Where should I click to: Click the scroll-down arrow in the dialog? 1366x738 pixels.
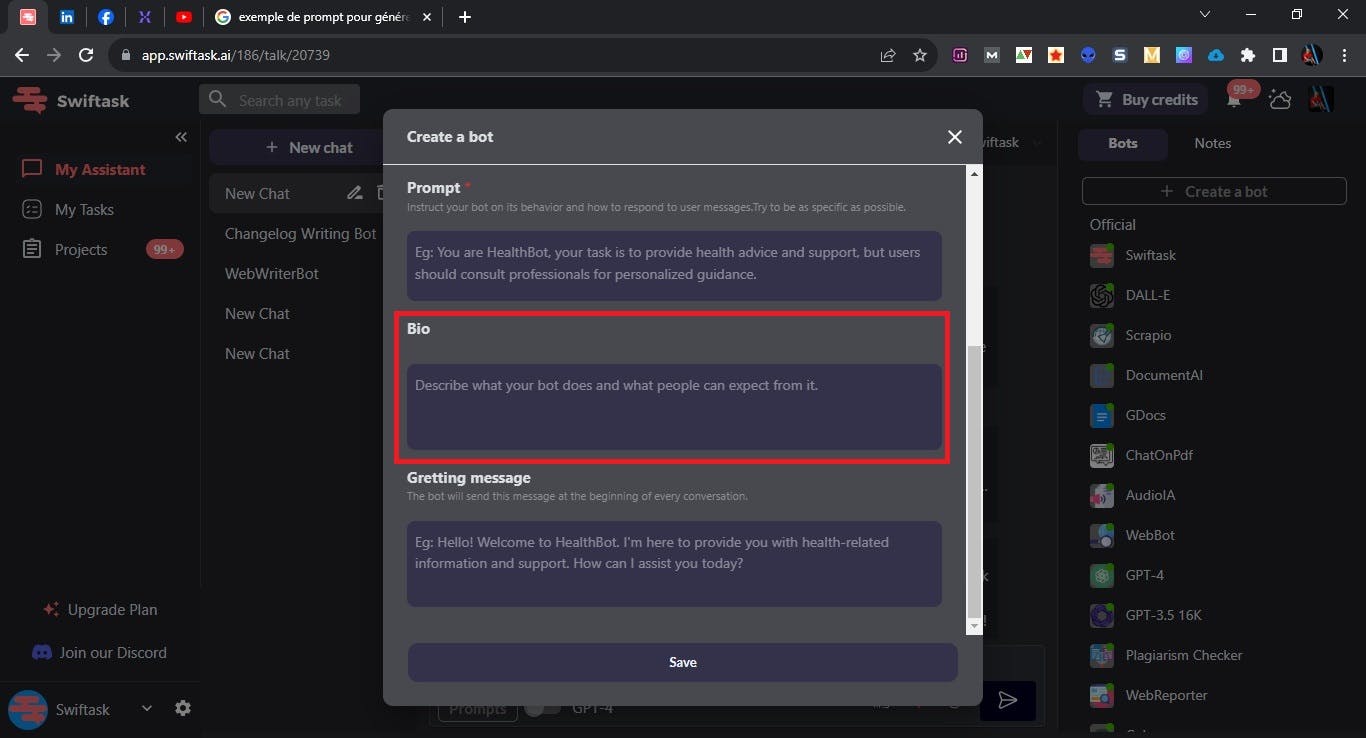coord(974,626)
